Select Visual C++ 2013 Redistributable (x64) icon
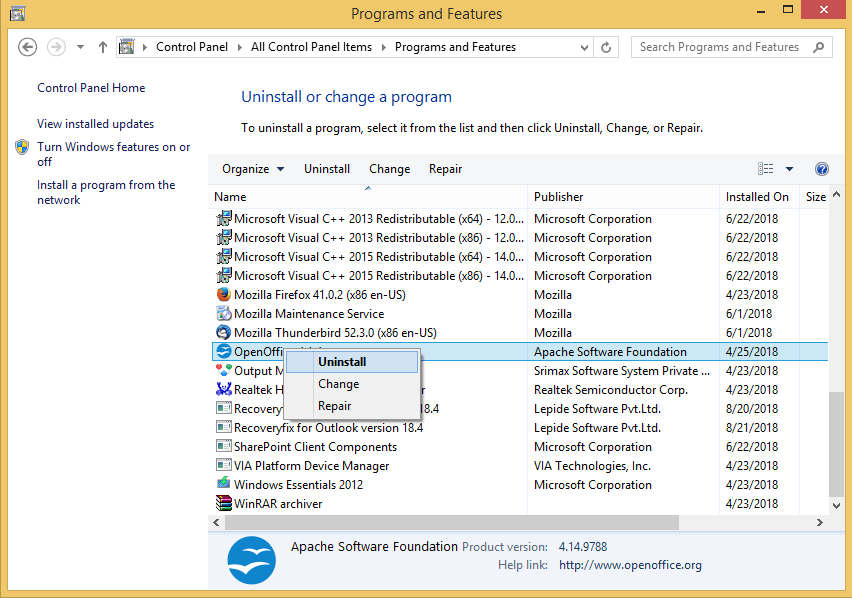This screenshot has width=852, height=598. (x=223, y=218)
